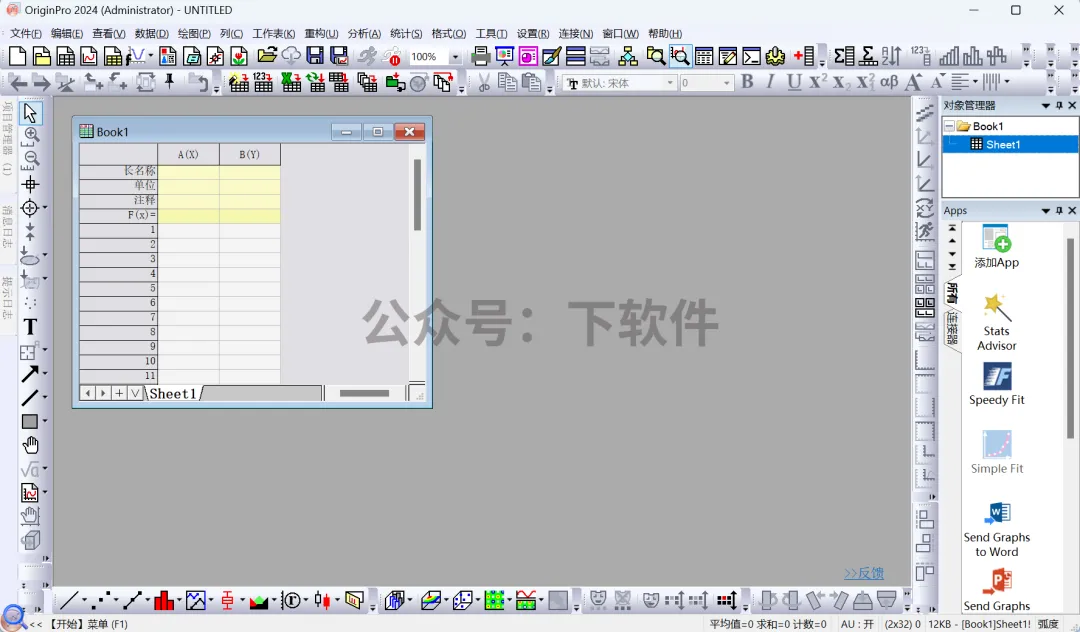1080x632 pixels.
Task: Select the Sheet1 tab in Book1
Action: coord(173,393)
